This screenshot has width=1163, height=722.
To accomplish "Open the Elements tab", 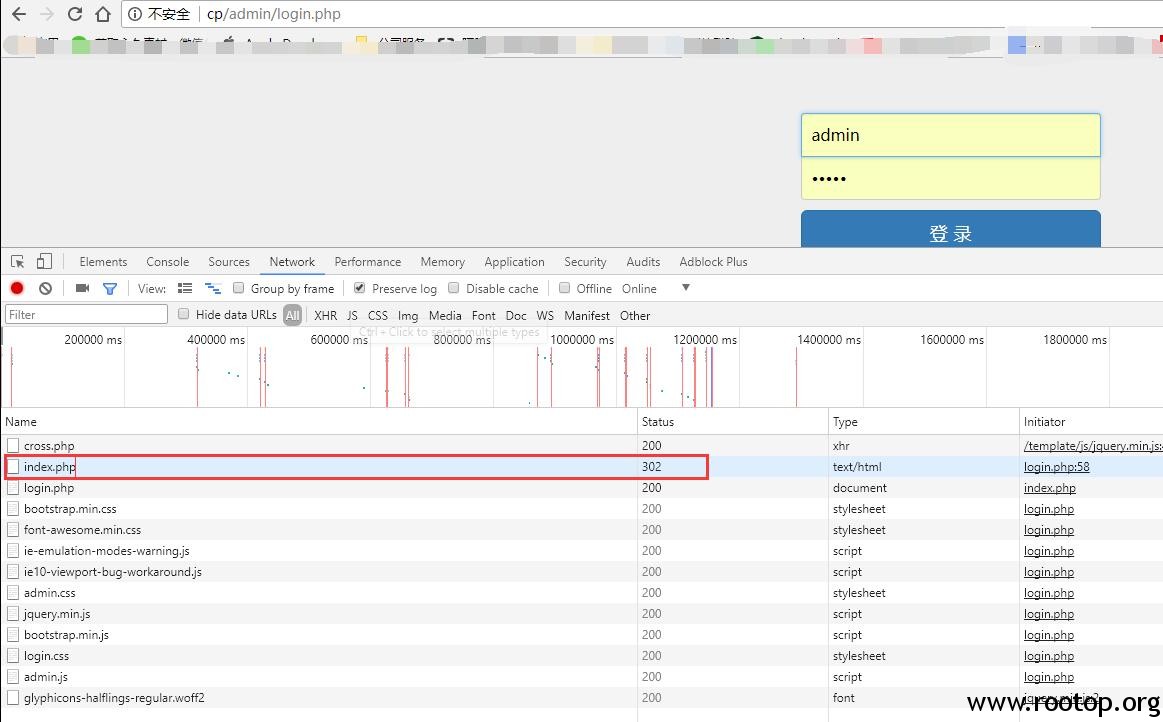I will pos(103,262).
